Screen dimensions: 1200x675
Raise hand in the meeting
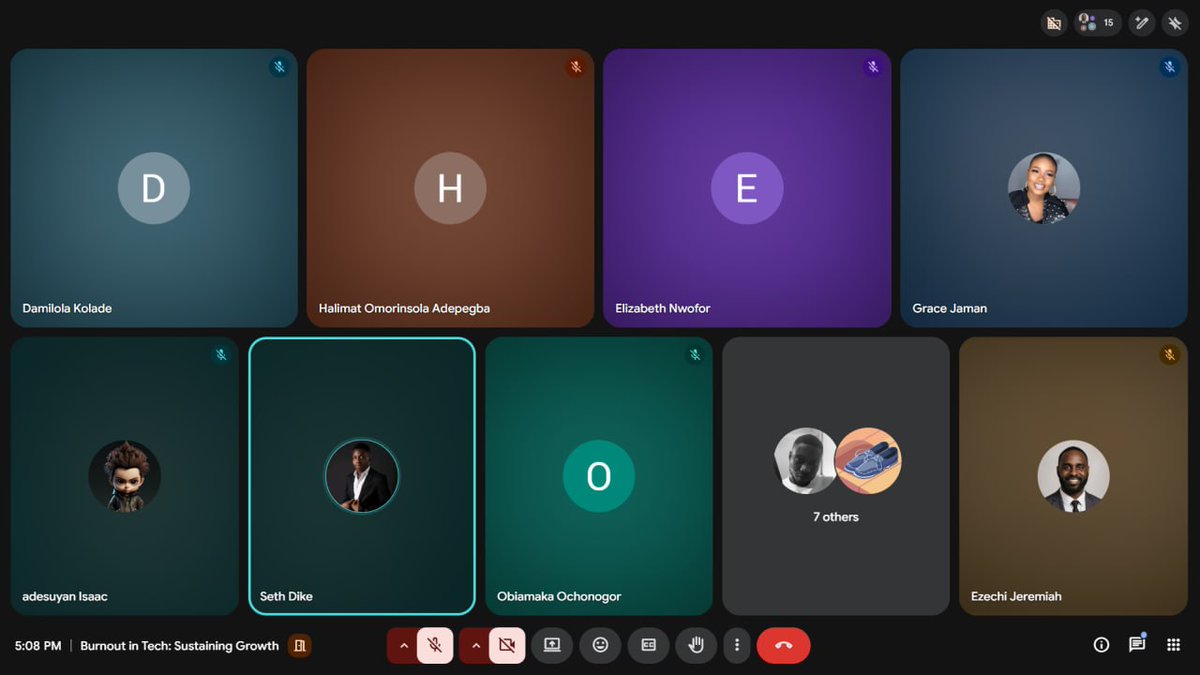point(696,646)
